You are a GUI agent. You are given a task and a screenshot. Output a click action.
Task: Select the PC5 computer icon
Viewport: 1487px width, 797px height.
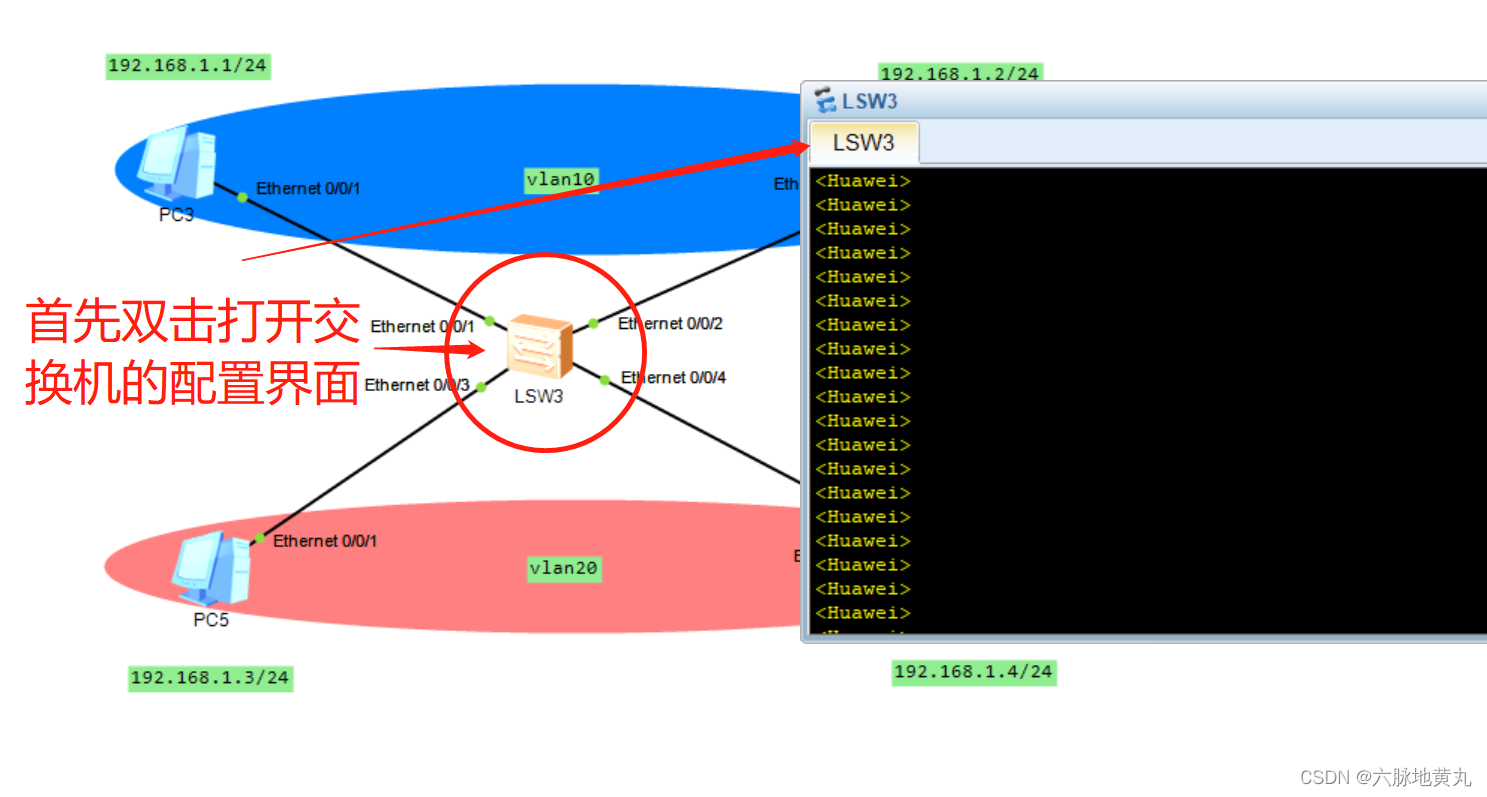click(x=211, y=568)
